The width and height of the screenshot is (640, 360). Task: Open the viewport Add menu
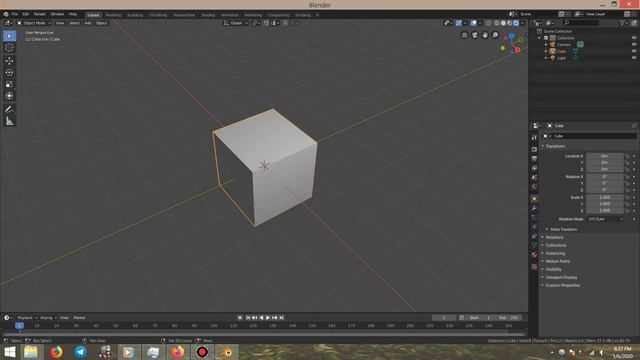tap(88, 23)
